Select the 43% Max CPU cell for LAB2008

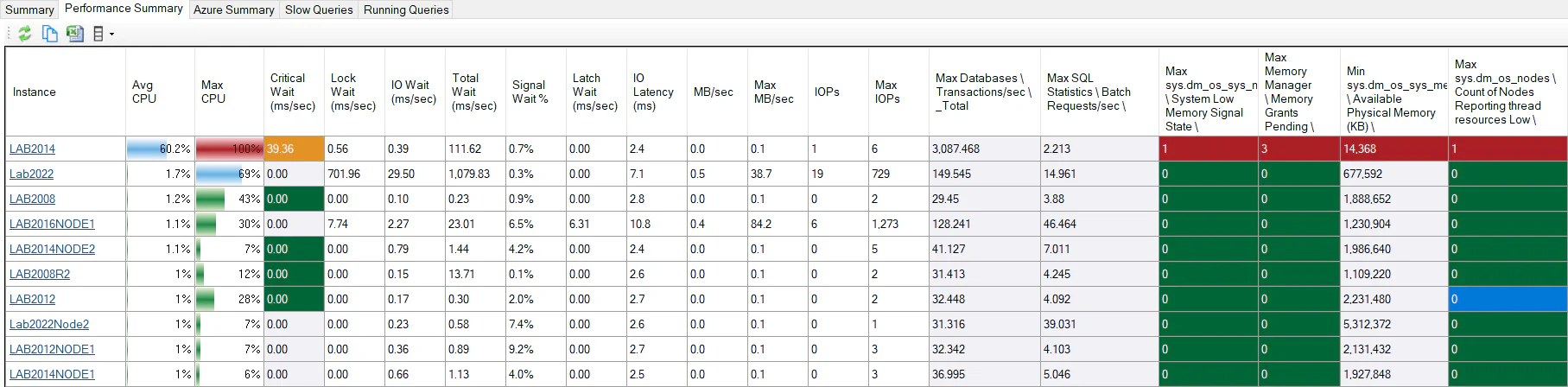229,199
